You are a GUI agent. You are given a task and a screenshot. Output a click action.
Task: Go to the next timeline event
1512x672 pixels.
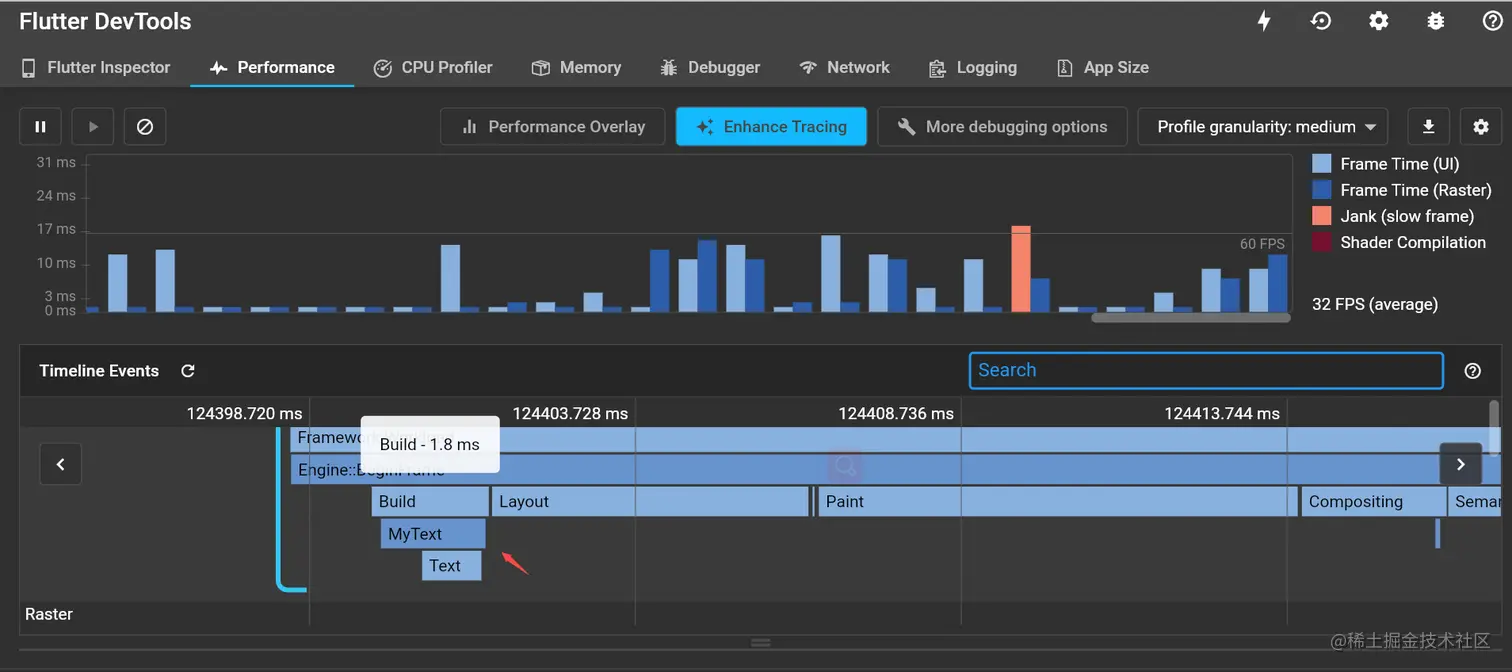pos(1460,464)
